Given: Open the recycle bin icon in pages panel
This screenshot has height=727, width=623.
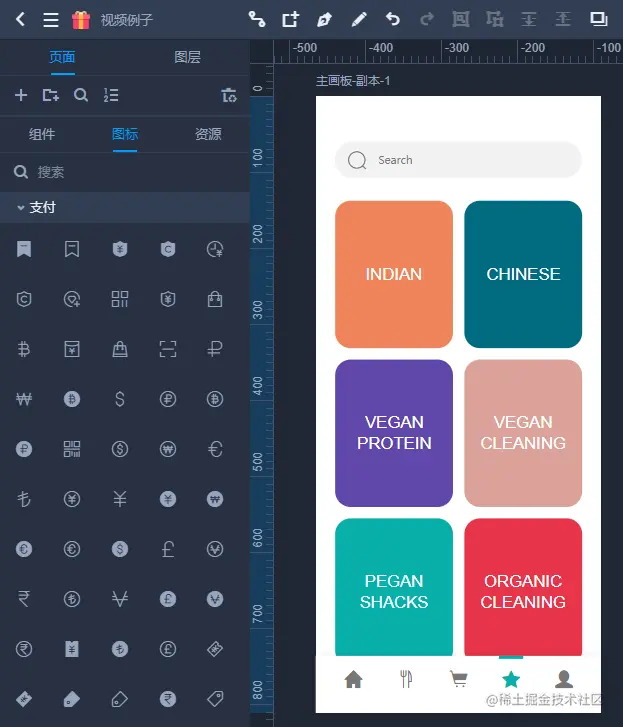Looking at the screenshot, I should [x=229, y=95].
